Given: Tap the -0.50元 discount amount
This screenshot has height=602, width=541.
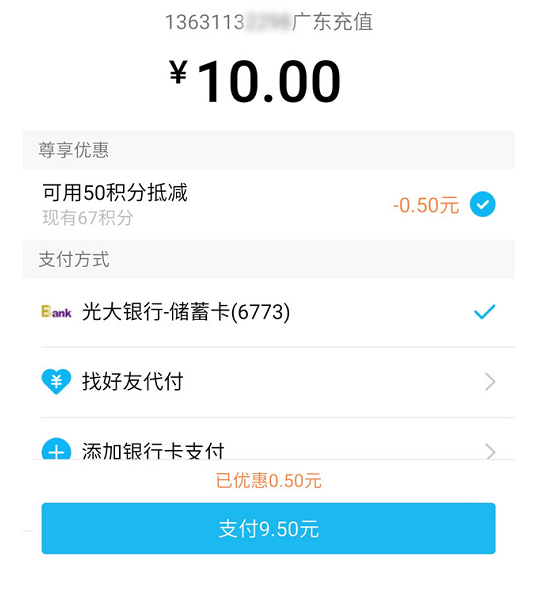Looking at the screenshot, I should point(426,205).
